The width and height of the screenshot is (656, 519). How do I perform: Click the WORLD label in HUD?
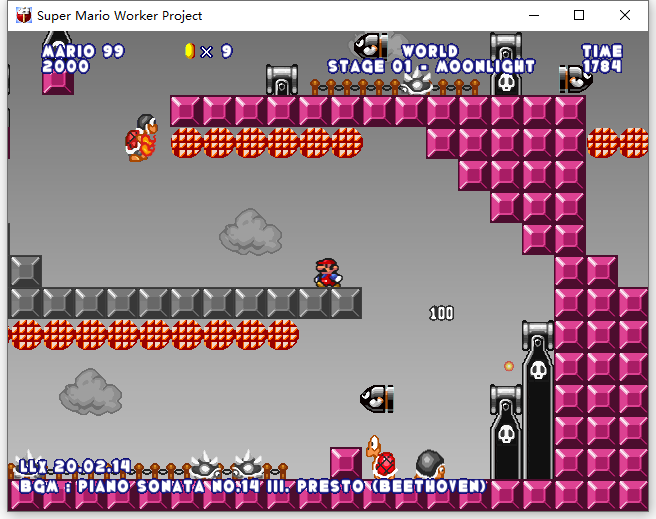(430, 51)
